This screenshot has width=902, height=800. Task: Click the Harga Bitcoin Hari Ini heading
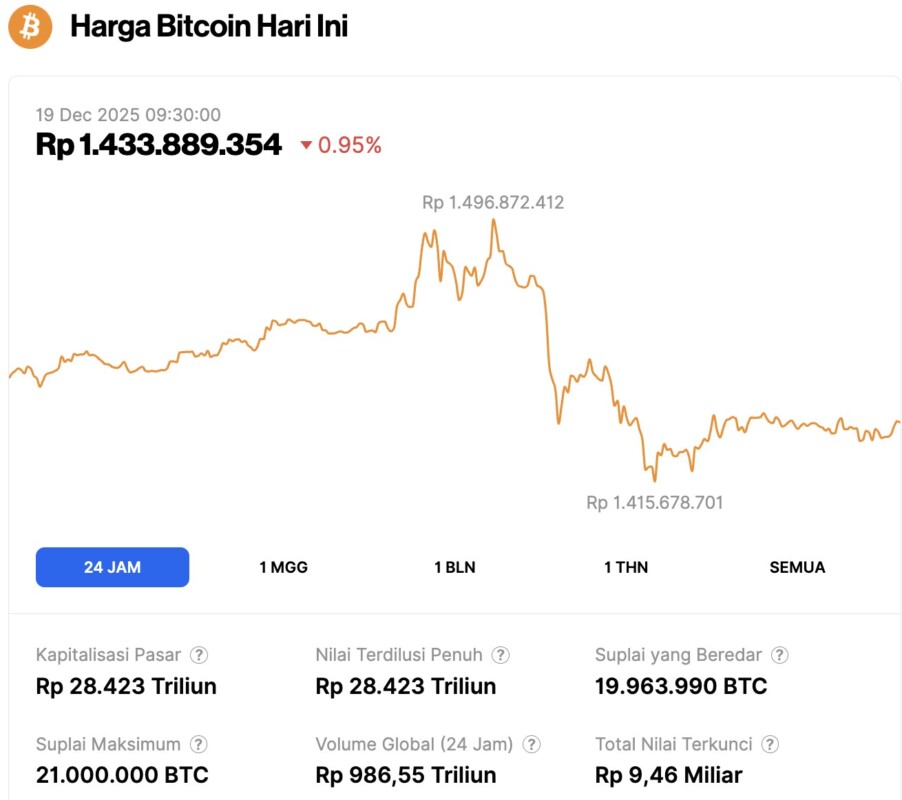pyautogui.click(x=208, y=27)
